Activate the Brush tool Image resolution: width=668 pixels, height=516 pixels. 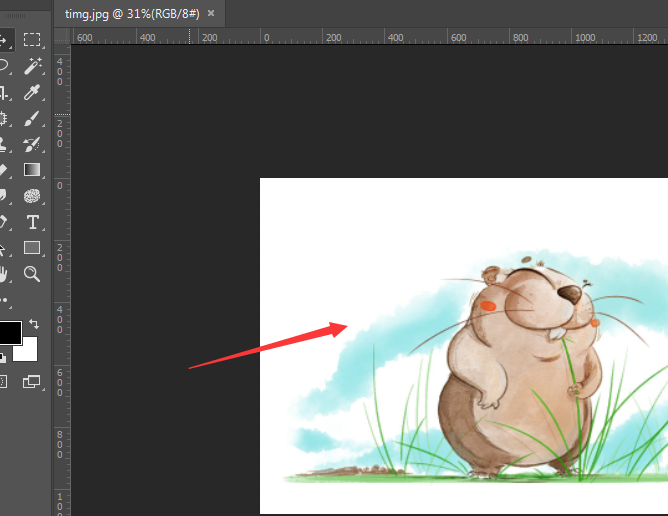32,119
